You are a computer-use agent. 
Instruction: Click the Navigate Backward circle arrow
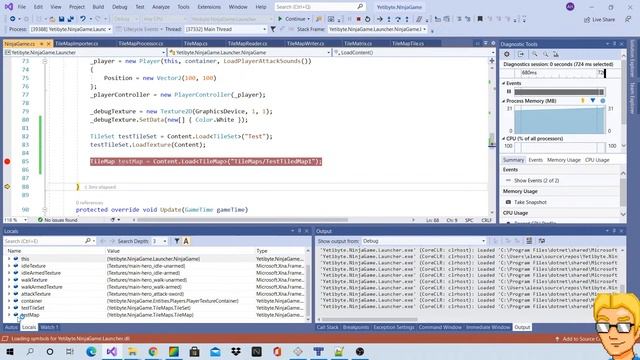[x=13, y=19]
